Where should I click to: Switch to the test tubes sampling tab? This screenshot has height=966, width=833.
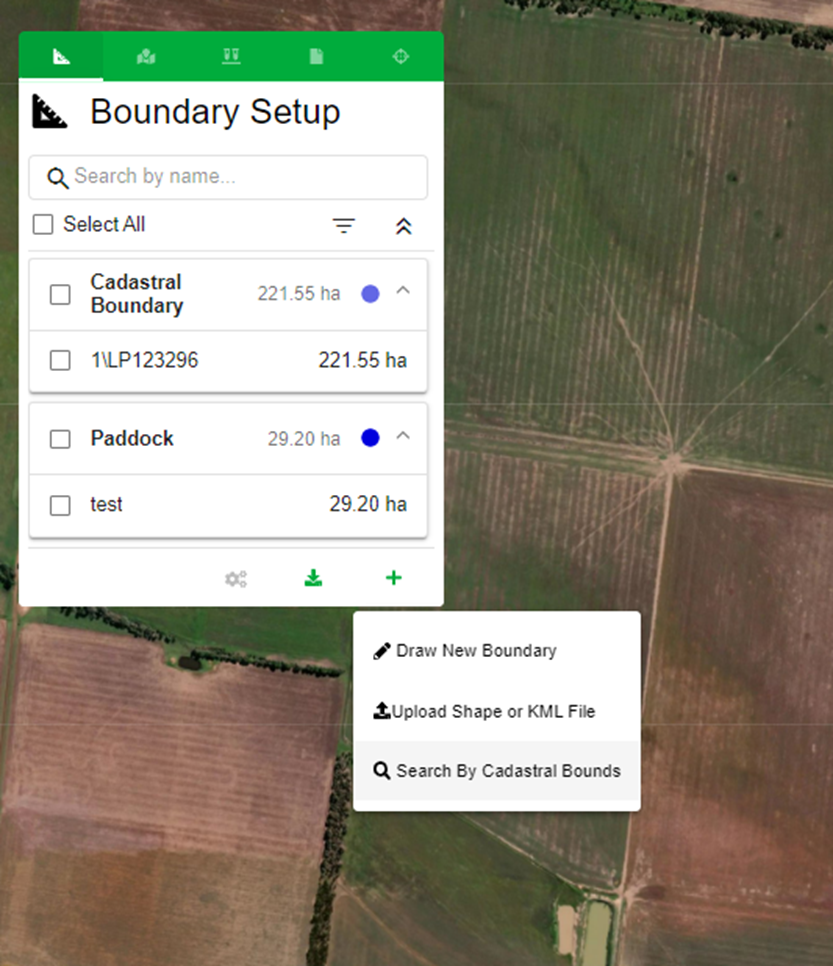231,57
